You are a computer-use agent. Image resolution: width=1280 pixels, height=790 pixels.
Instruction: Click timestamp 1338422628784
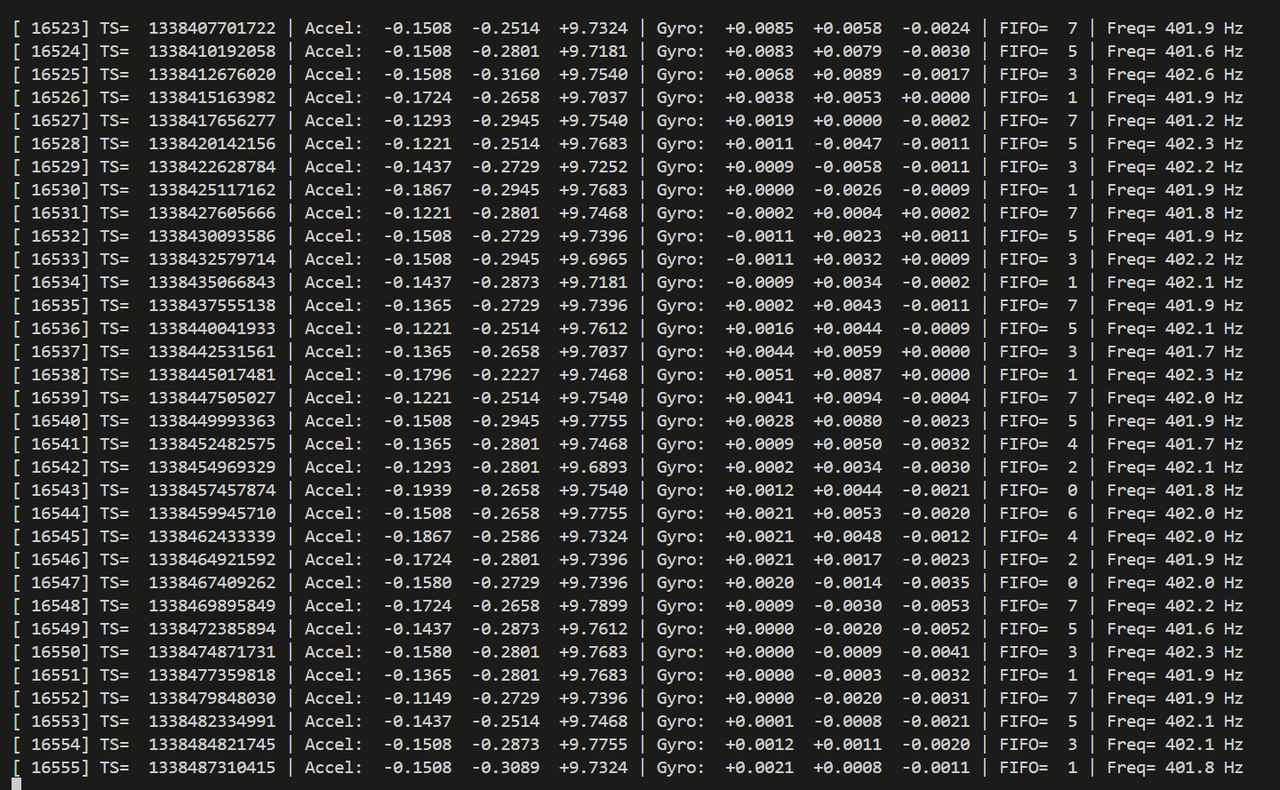(212, 166)
